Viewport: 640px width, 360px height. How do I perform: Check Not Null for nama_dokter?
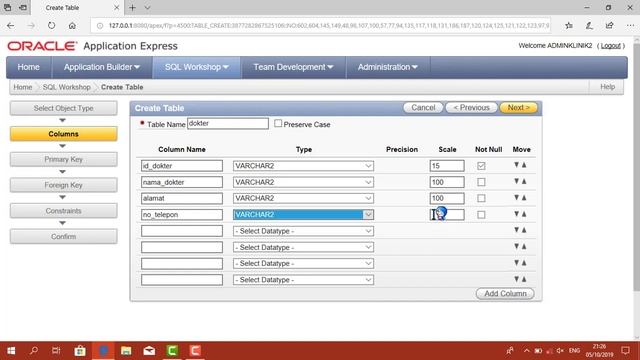tap(481, 182)
